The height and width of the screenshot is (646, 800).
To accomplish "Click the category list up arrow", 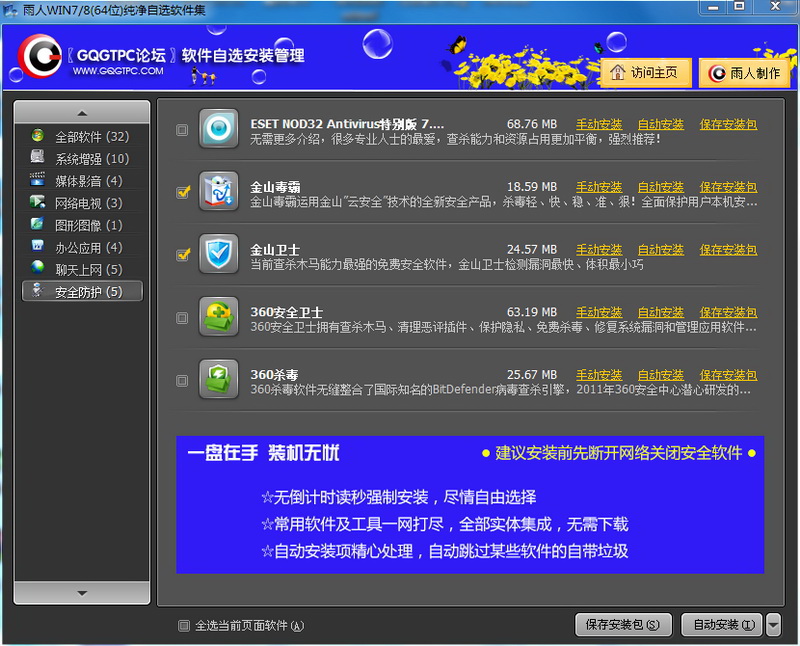I will click(82, 112).
